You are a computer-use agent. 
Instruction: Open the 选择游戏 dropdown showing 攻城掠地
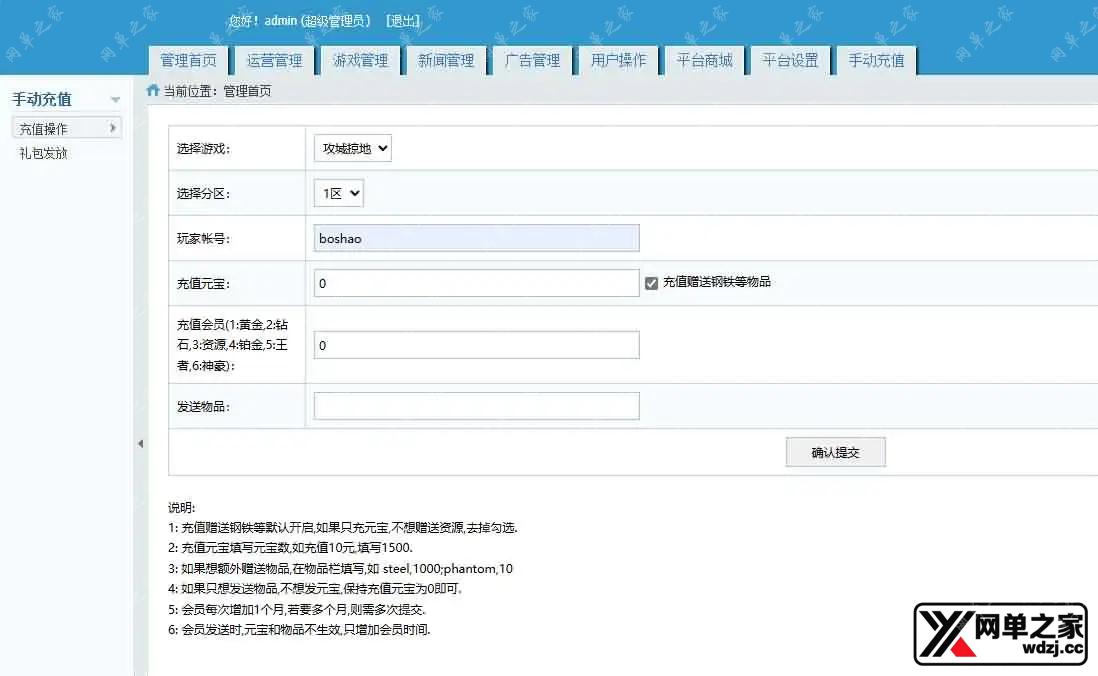click(x=352, y=147)
